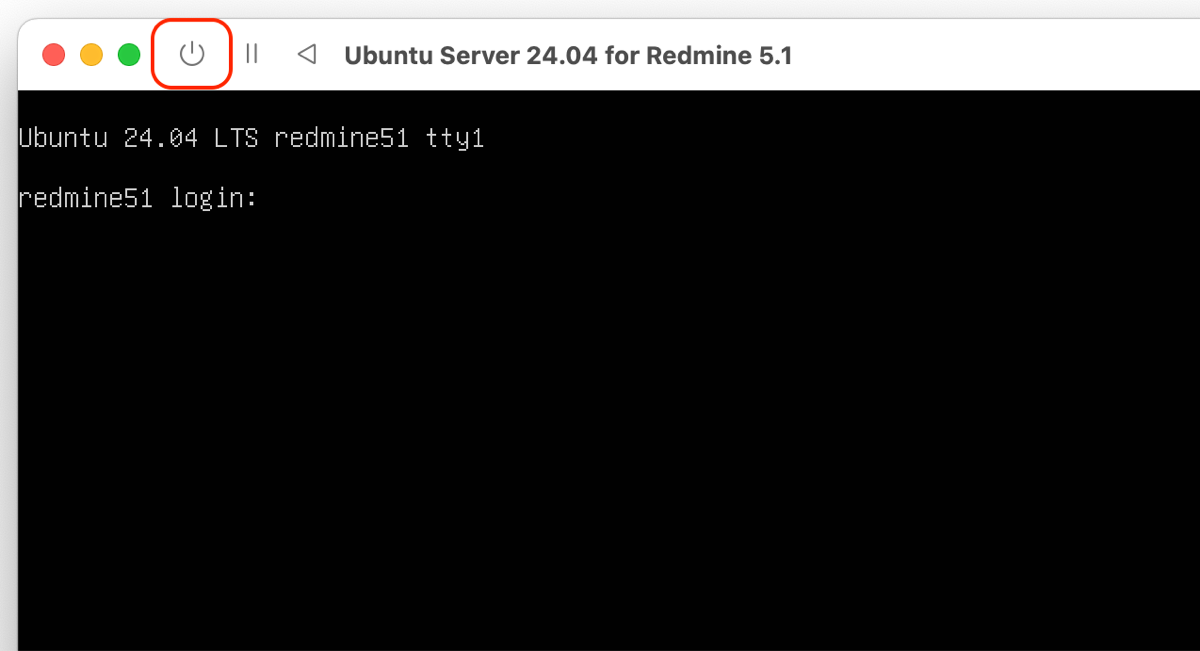Click the window title "Ubuntu Server 24.04 for Redmine 5.1"

pyautogui.click(x=567, y=55)
